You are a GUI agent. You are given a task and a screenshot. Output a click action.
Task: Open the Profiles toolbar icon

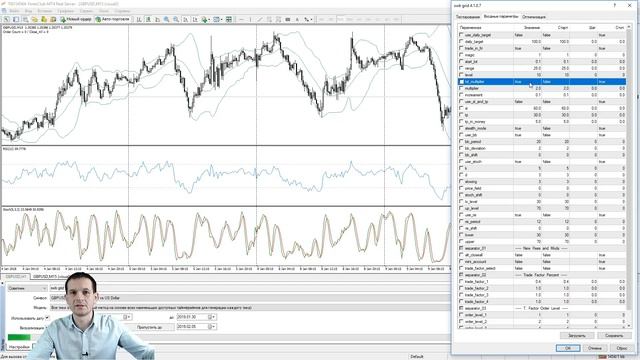[16, 19]
